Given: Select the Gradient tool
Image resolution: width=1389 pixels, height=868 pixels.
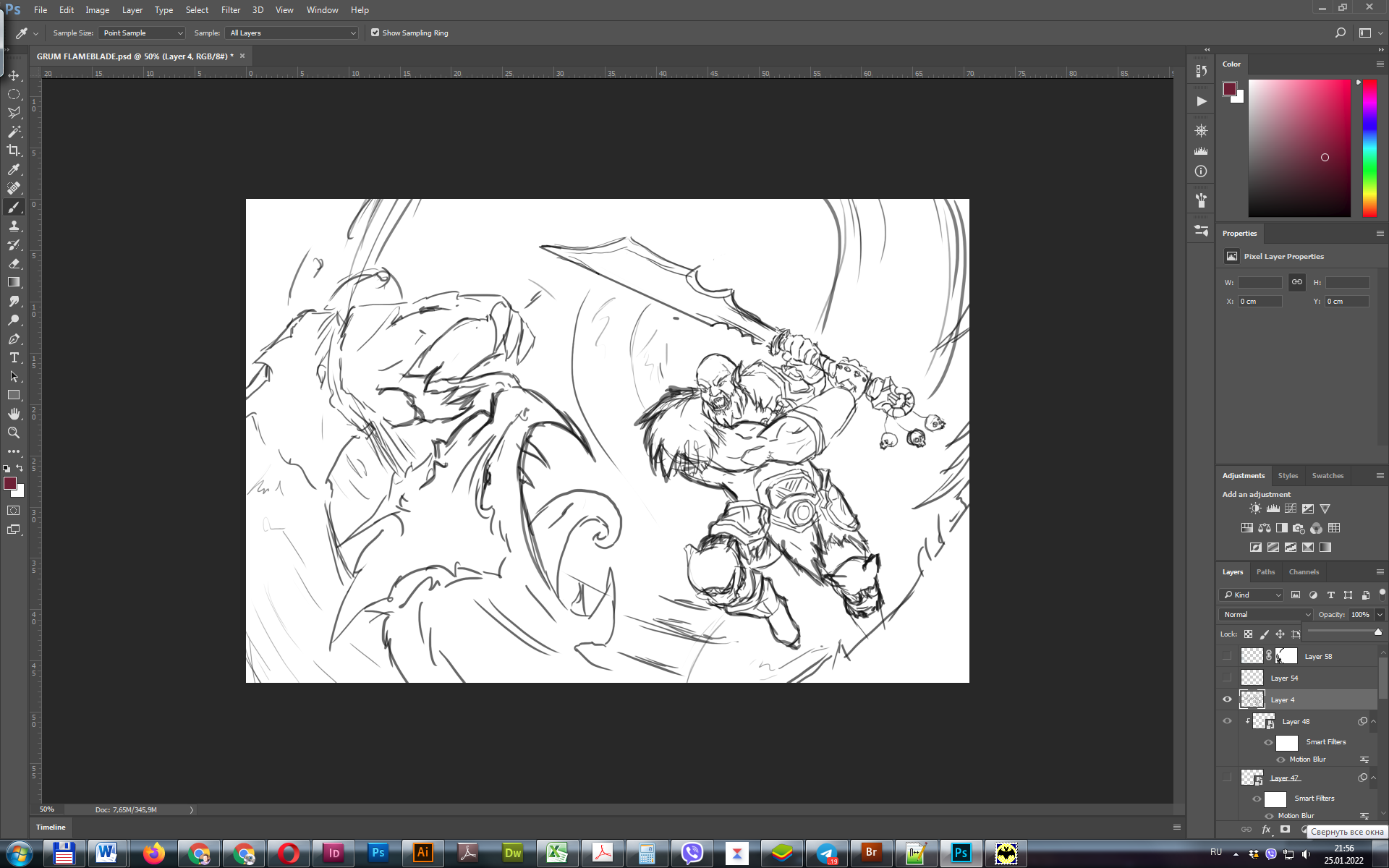Looking at the screenshot, I should pos(14,282).
